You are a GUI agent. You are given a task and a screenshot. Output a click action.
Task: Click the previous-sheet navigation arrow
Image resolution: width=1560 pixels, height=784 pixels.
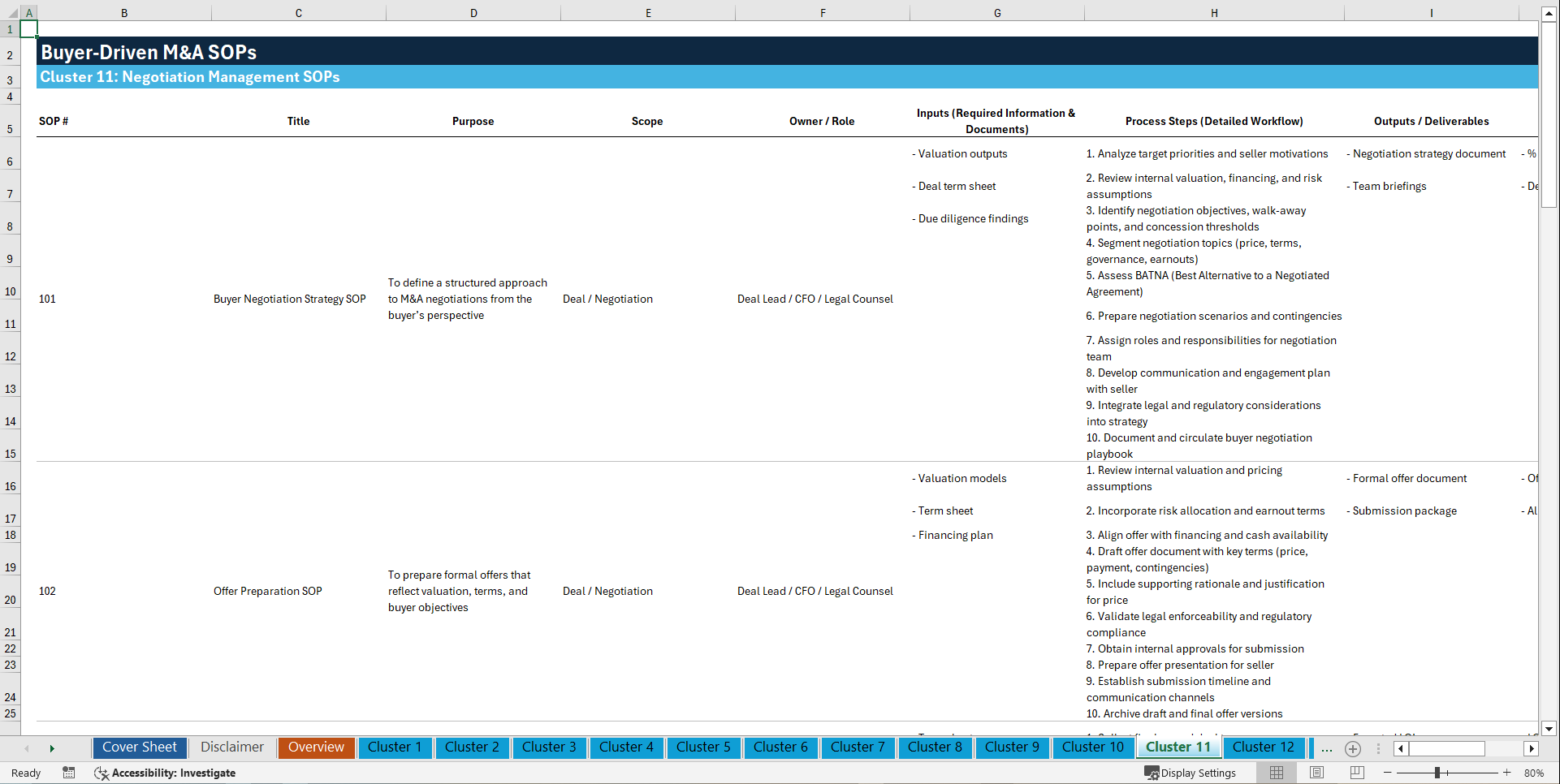click(28, 748)
